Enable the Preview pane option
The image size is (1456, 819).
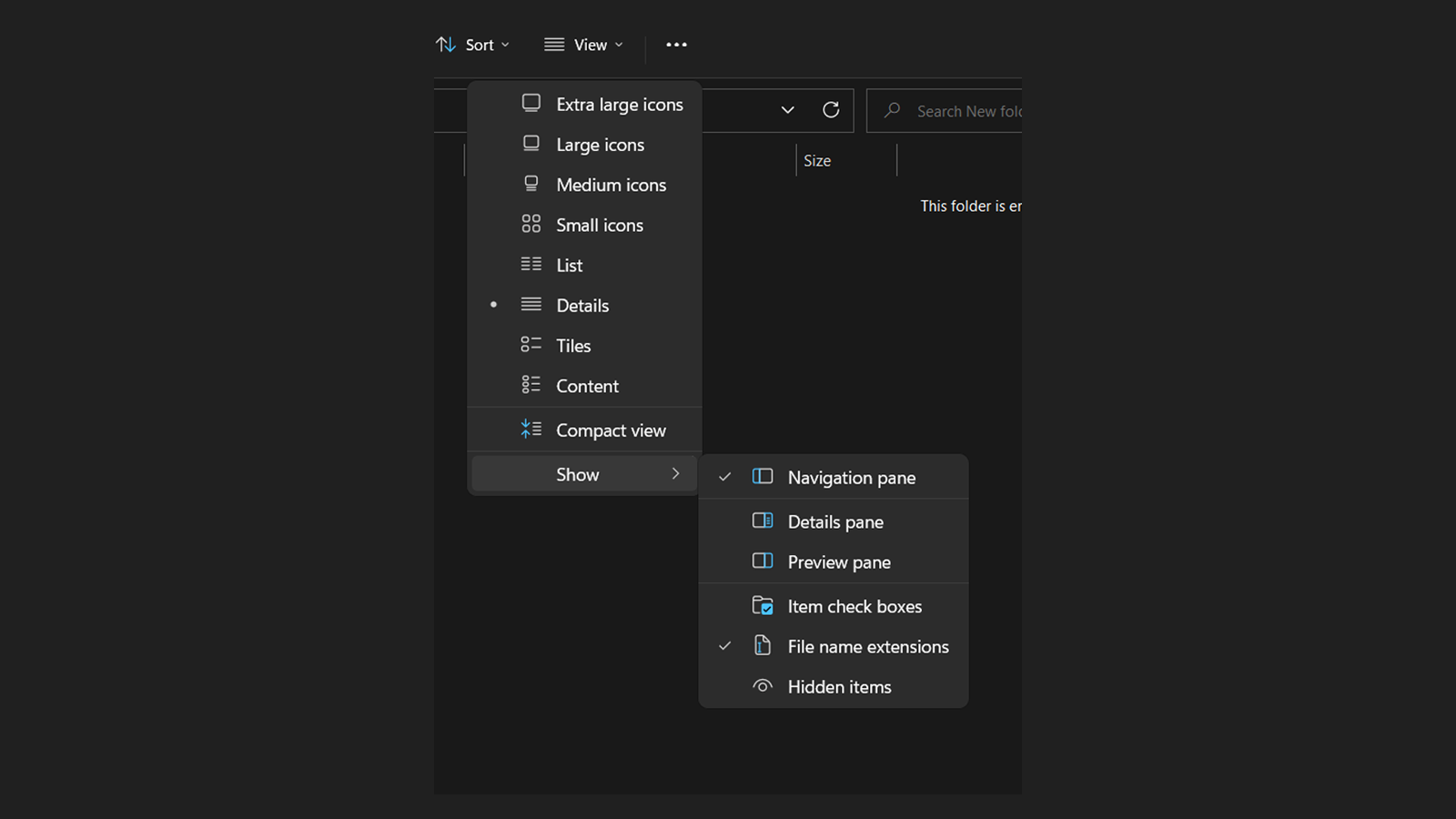coord(834,561)
